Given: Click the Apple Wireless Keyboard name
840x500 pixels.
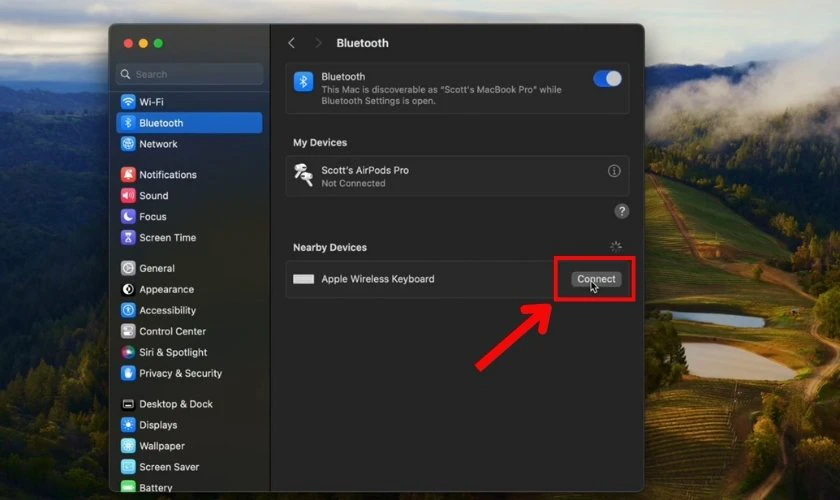Looking at the screenshot, I should [378, 279].
